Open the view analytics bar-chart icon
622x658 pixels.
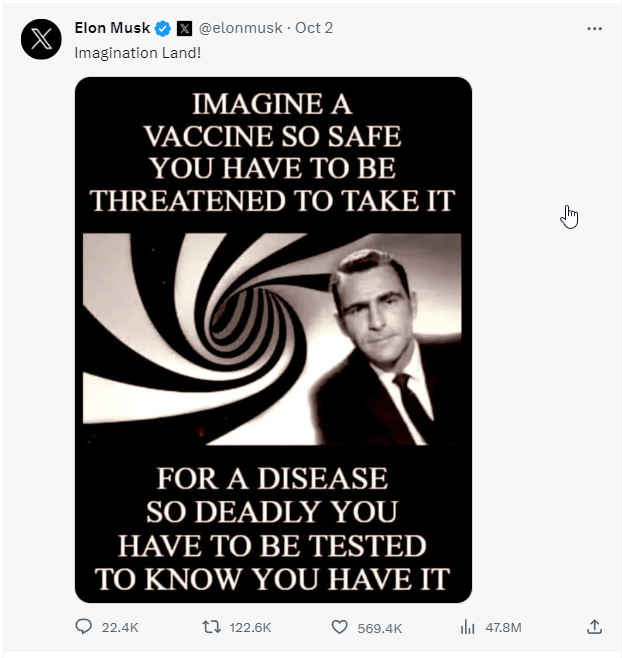pos(467,627)
